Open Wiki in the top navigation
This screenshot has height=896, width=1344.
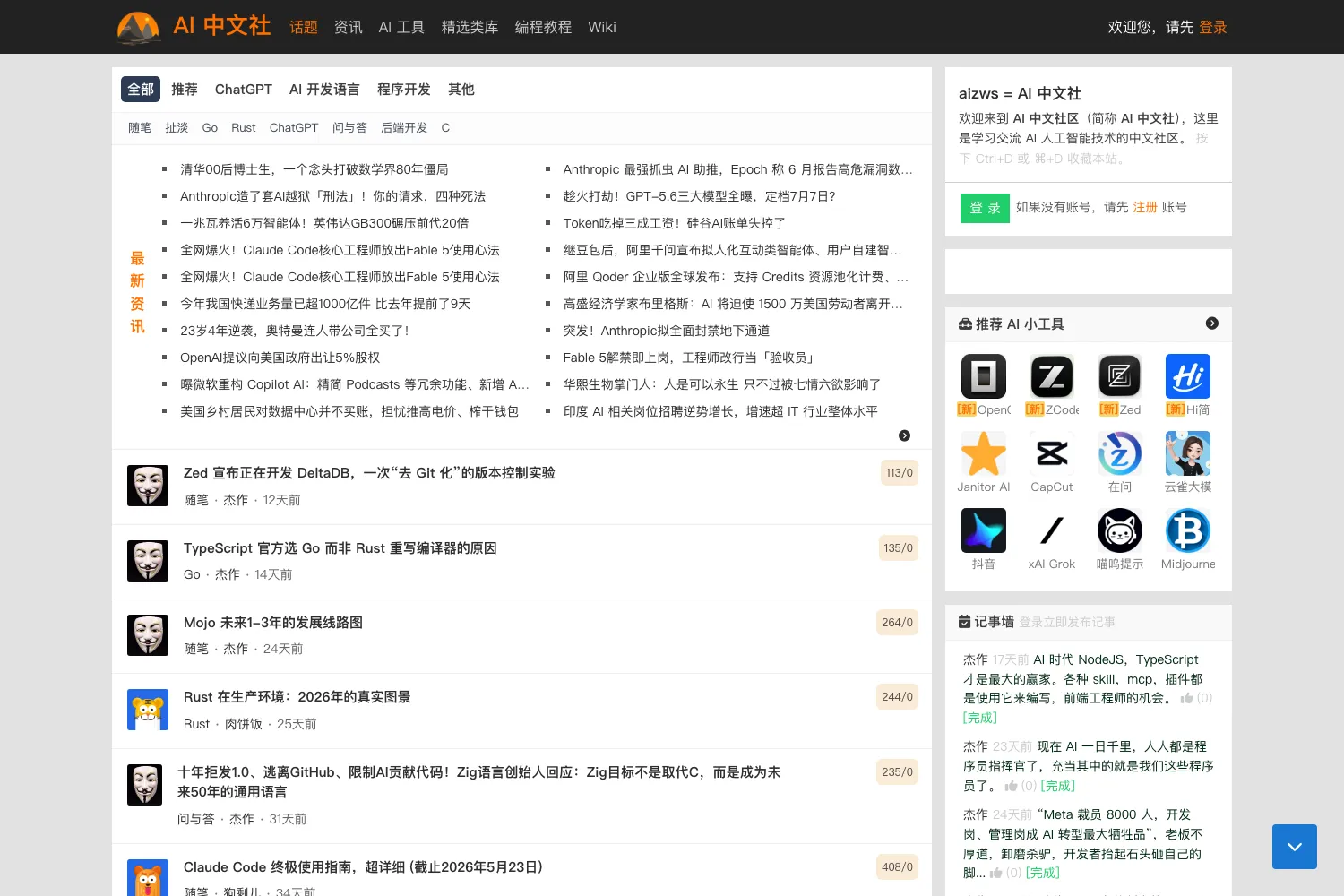click(602, 27)
